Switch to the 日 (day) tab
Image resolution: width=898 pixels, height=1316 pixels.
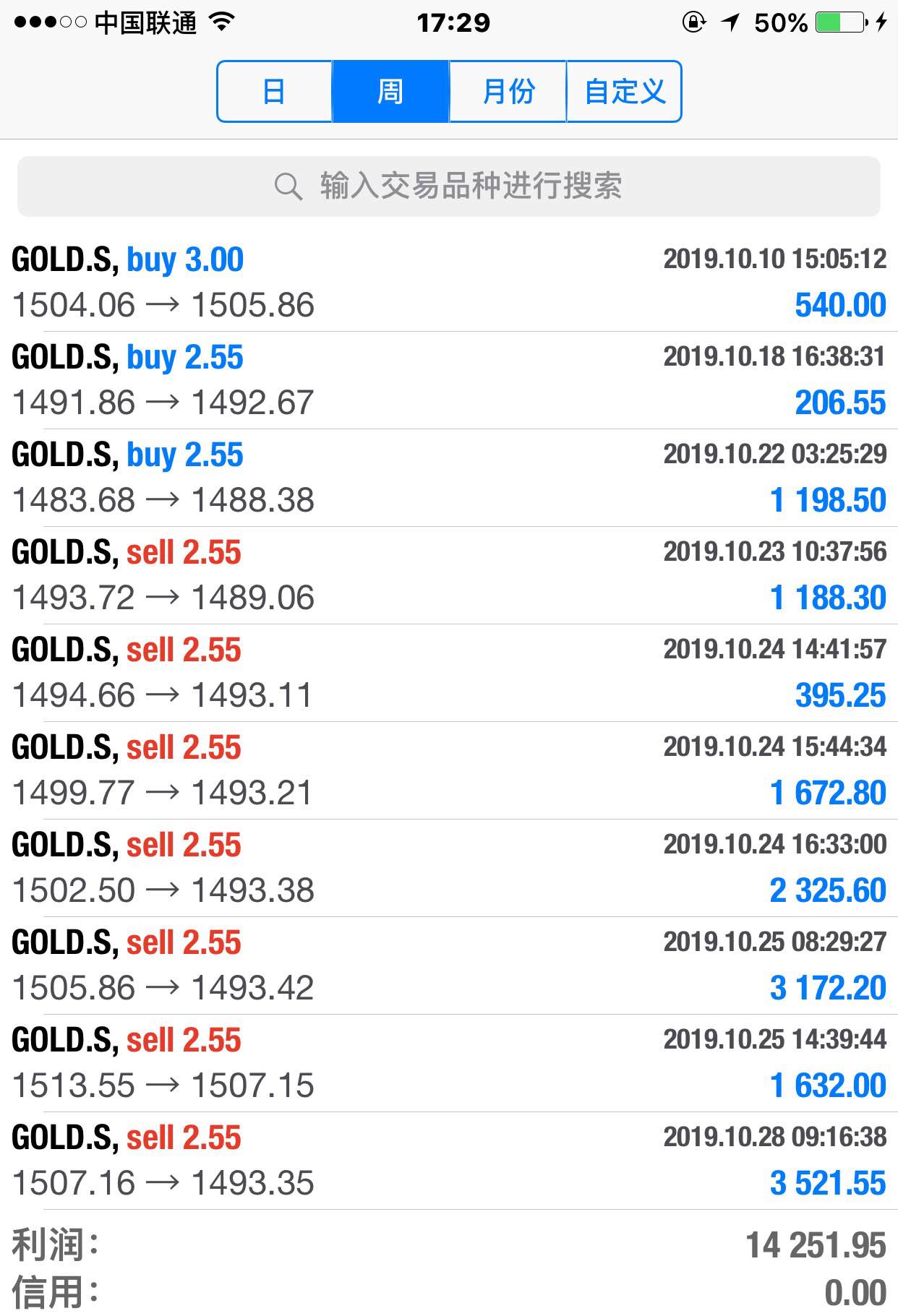274,92
